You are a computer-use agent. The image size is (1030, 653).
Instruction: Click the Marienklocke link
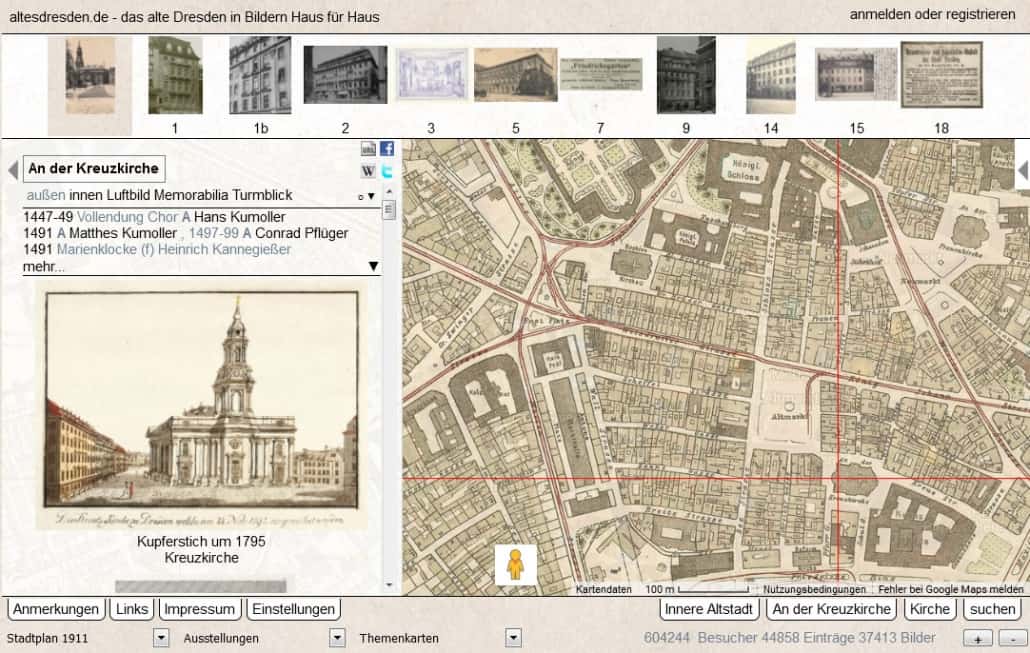click(x=97, y=250)
